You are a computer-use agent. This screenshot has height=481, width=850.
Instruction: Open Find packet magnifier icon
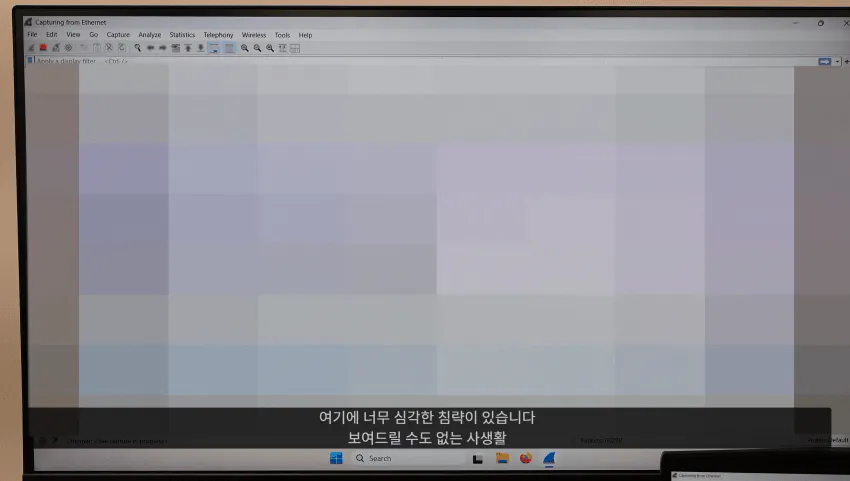point(138,48)
